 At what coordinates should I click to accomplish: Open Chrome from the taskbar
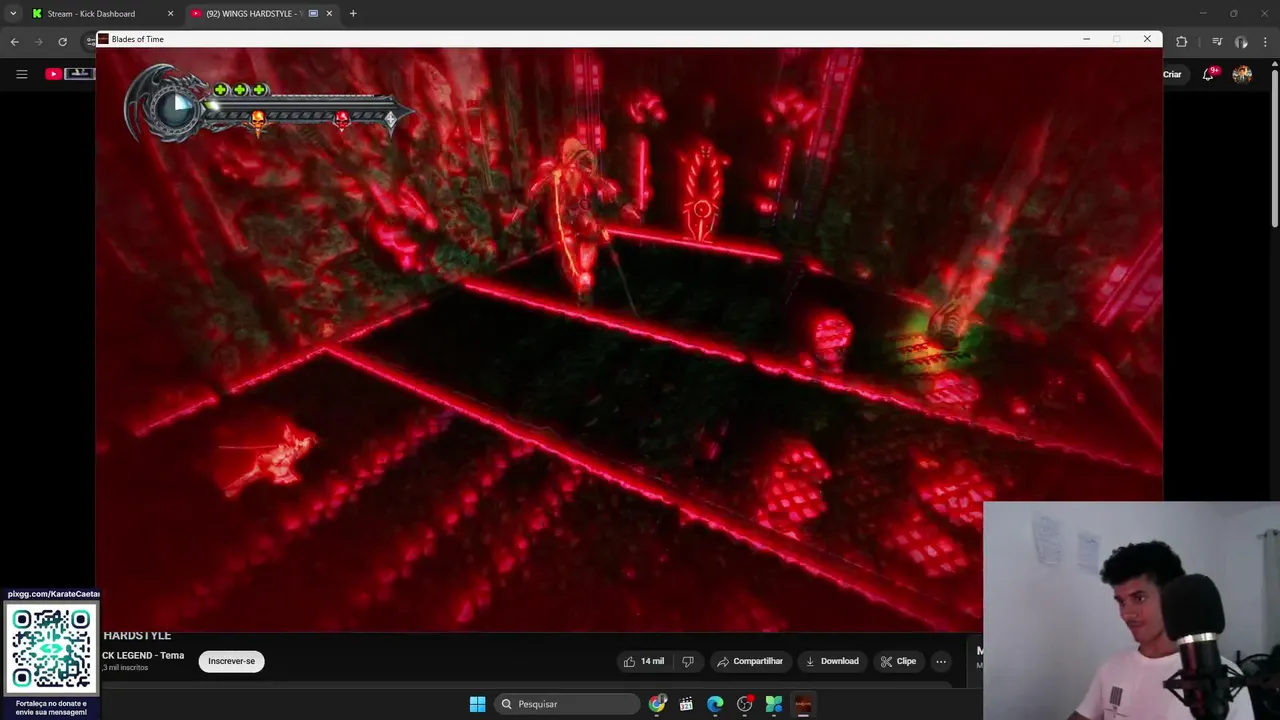tap(657, 704)
